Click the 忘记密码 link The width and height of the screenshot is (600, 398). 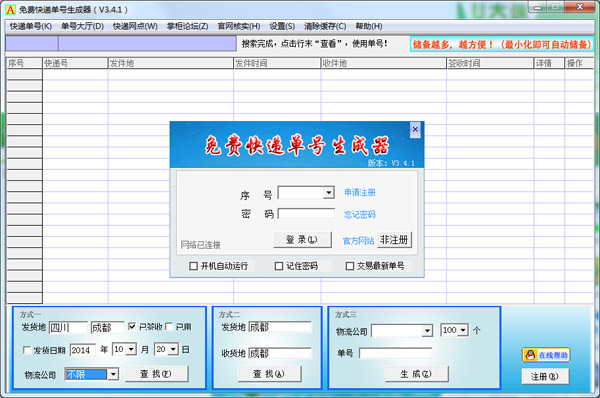(360, 214)
